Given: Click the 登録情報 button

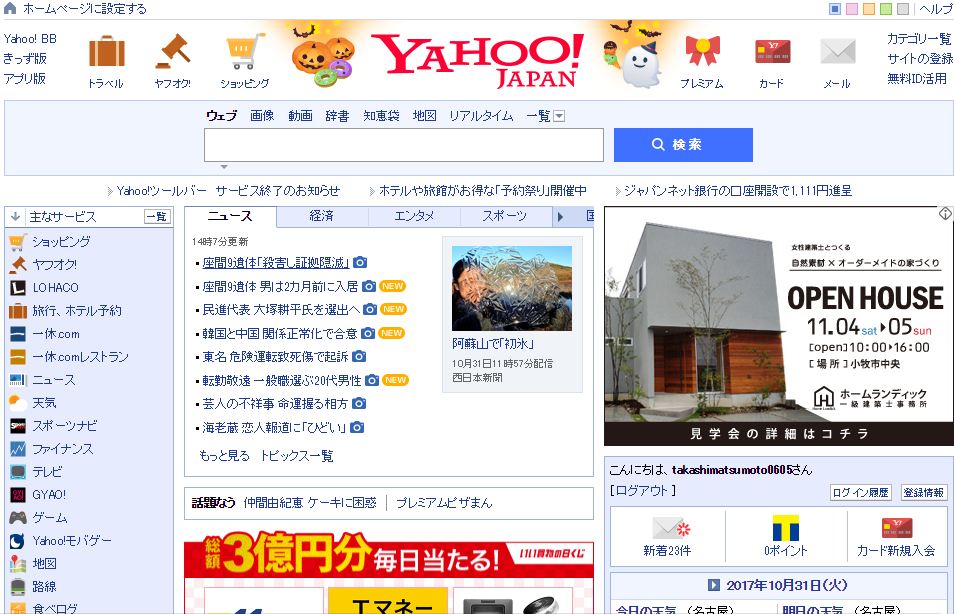Looking at the screenshot, I should 924,493.
